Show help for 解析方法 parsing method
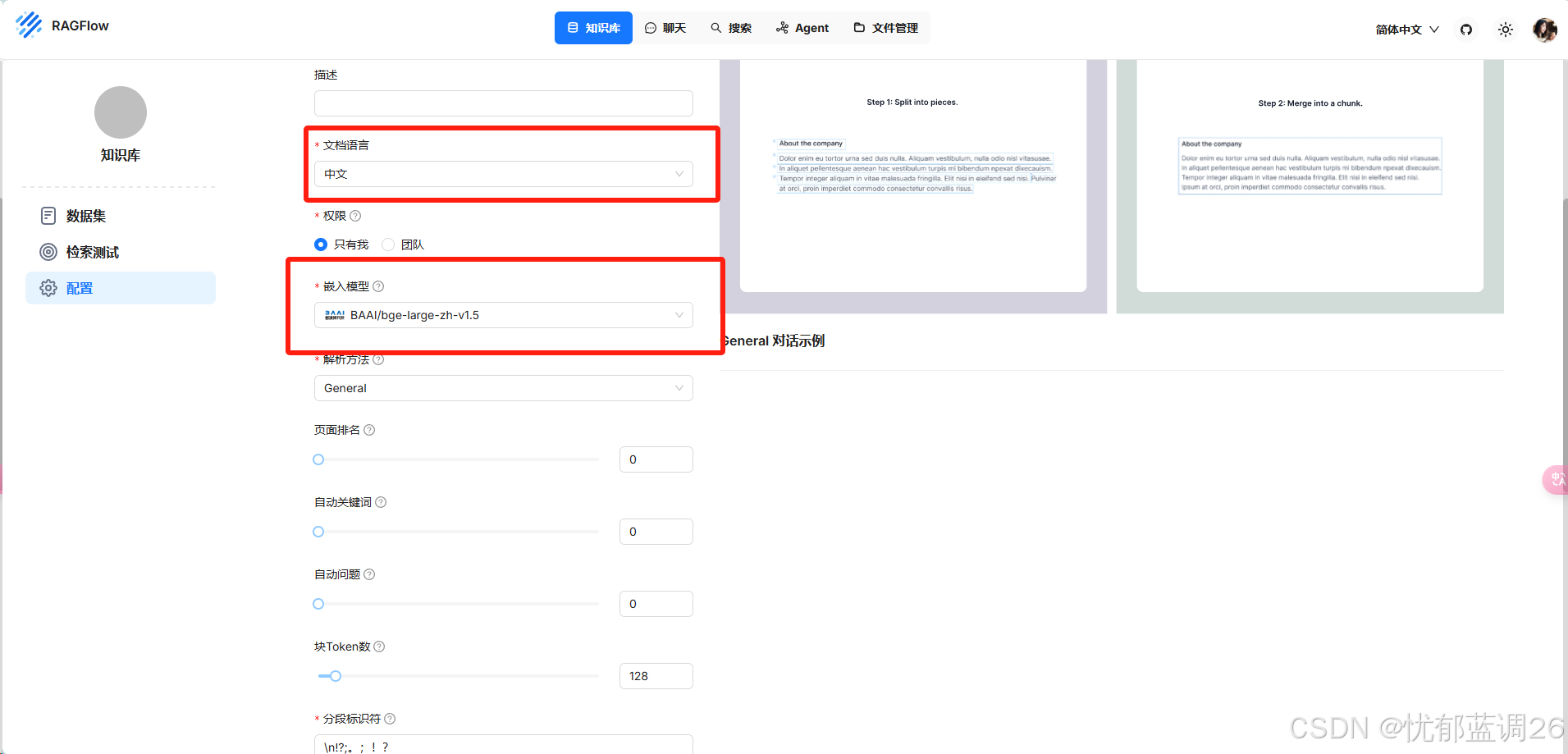 click(378, 359)
